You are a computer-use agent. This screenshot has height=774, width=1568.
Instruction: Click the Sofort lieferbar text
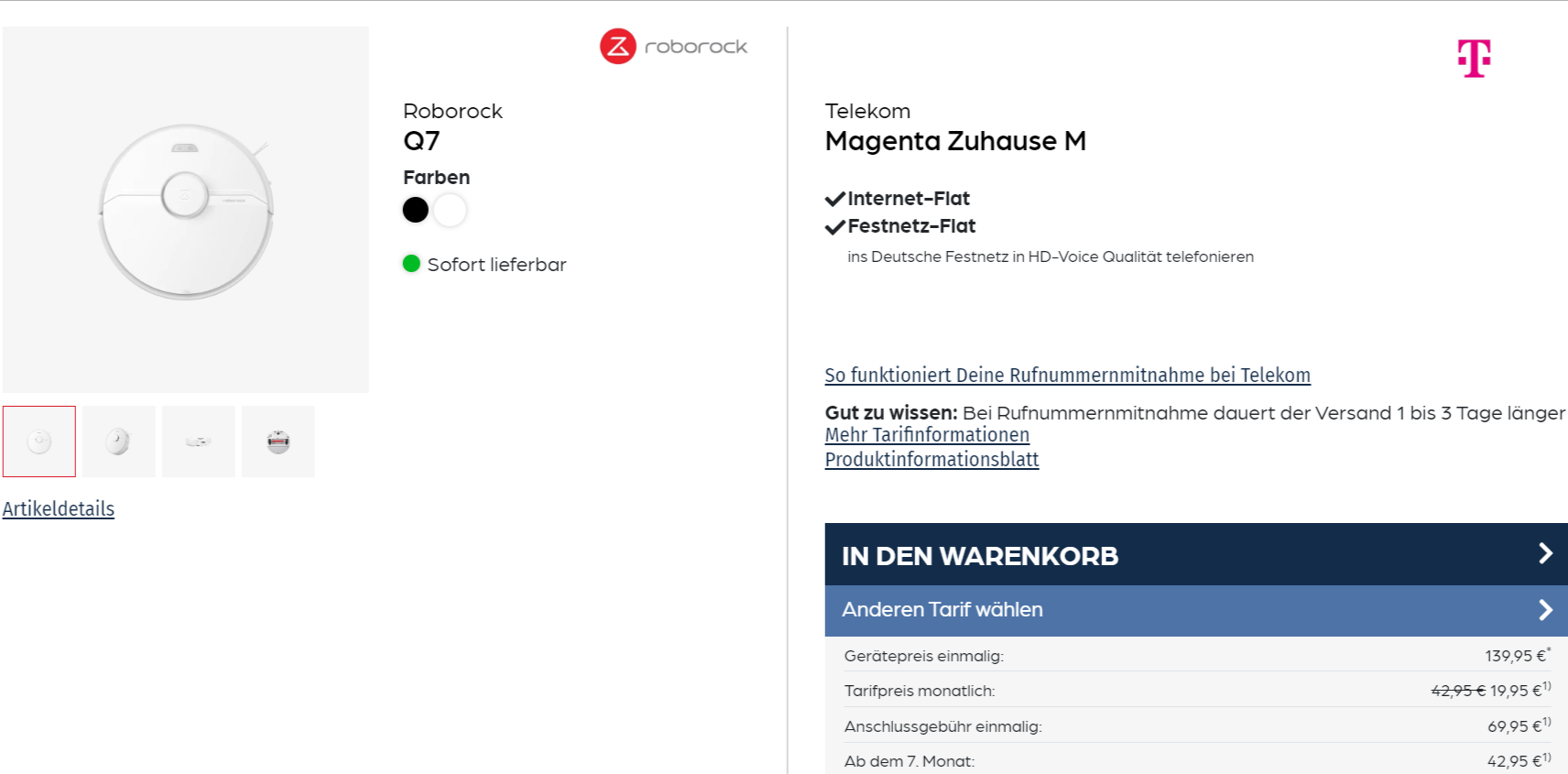(x=496, y=265)
